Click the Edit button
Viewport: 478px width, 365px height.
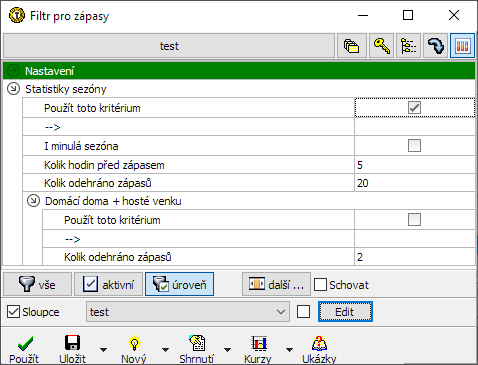point(345,312)
